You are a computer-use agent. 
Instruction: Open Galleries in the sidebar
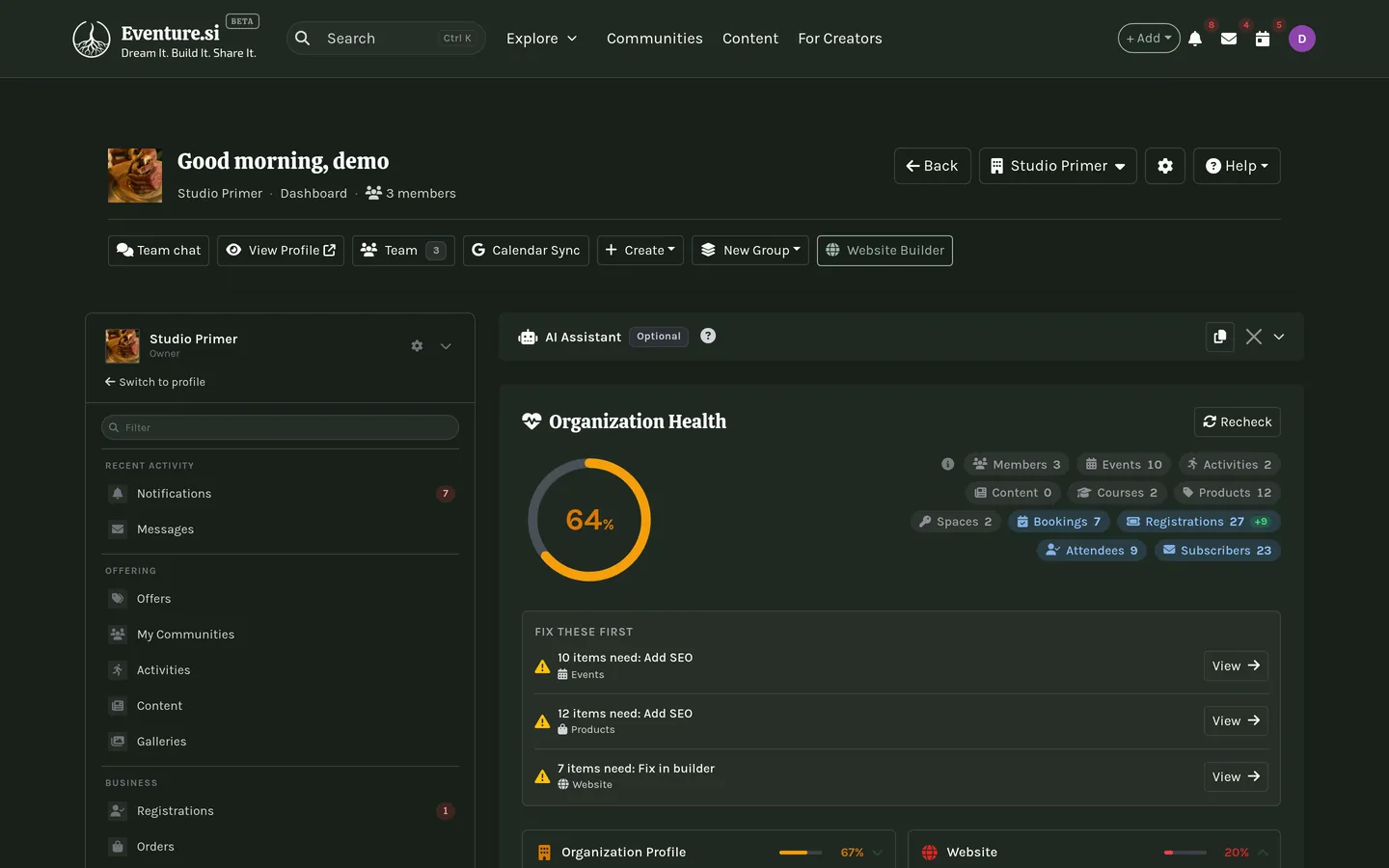pyautogui.click(x=280, y=742)
